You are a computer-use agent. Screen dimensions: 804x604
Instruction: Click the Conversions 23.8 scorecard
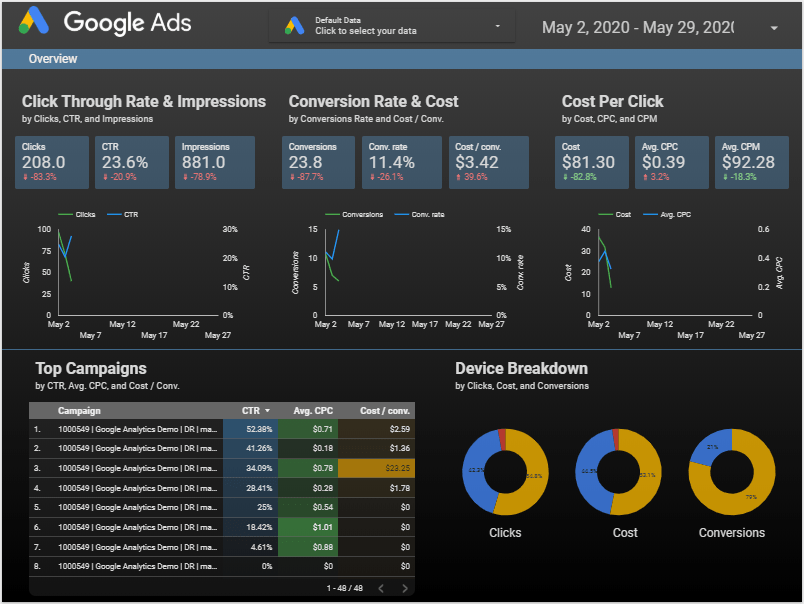point(318,162)
